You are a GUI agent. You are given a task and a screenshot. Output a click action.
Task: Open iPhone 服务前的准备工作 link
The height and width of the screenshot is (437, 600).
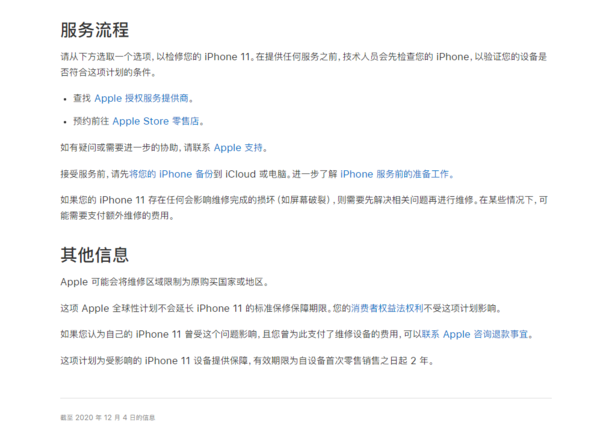395,174
